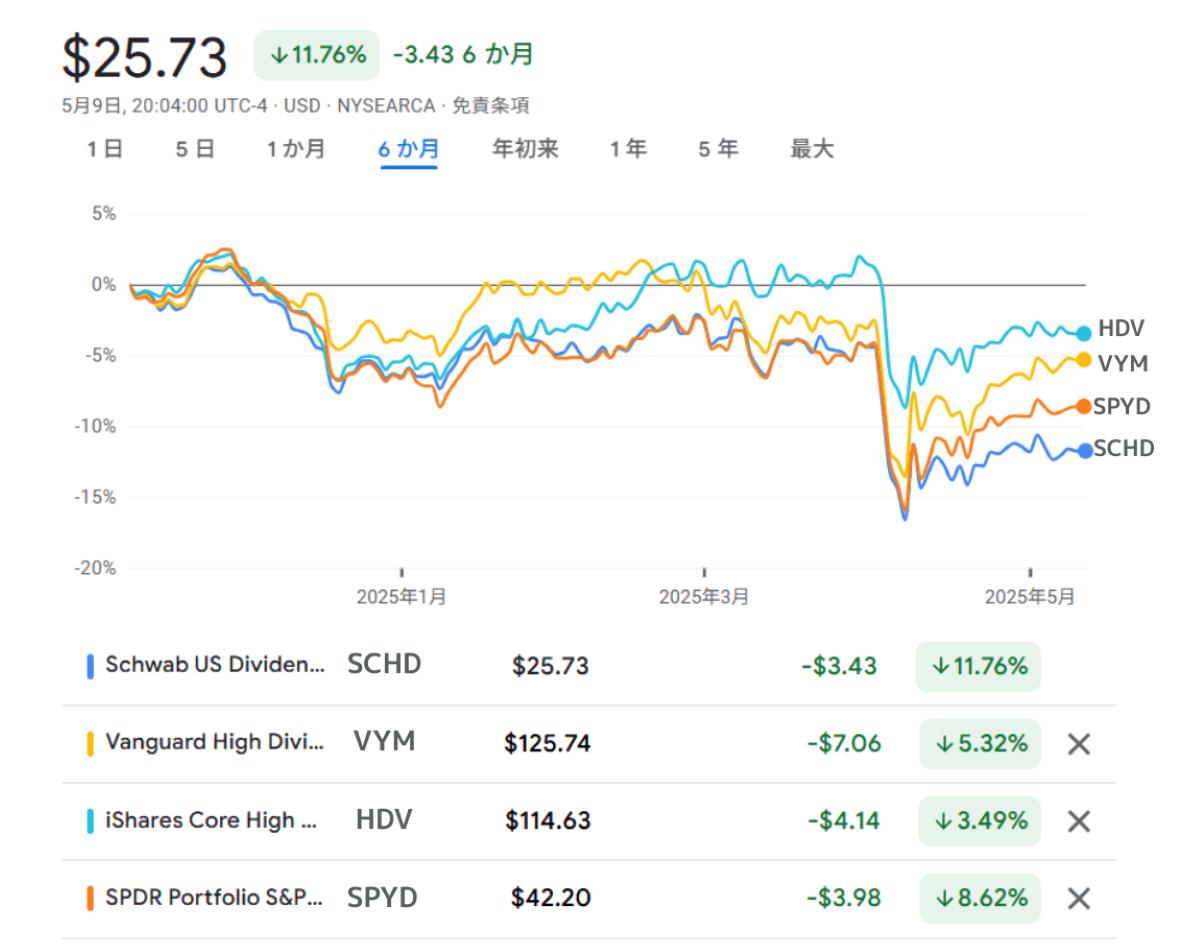Click the VYM label beside the chart
Screen dimensions: 1200x949
pyautogui.click(x=1121, y=365)
